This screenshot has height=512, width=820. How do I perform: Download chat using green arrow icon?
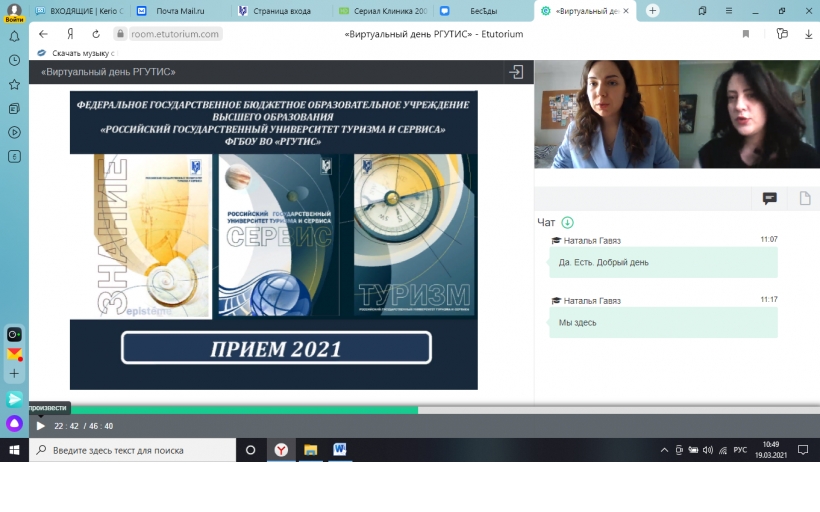pyautogui.click(x=567, y=223)
